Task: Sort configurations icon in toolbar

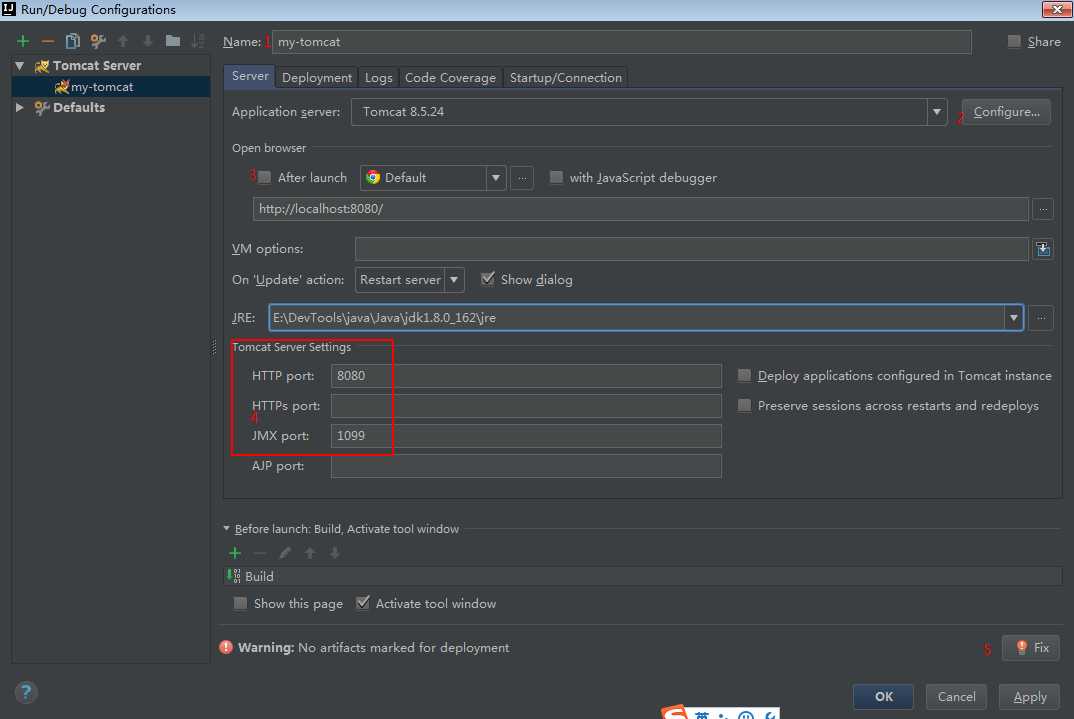Action: point(198,41)
